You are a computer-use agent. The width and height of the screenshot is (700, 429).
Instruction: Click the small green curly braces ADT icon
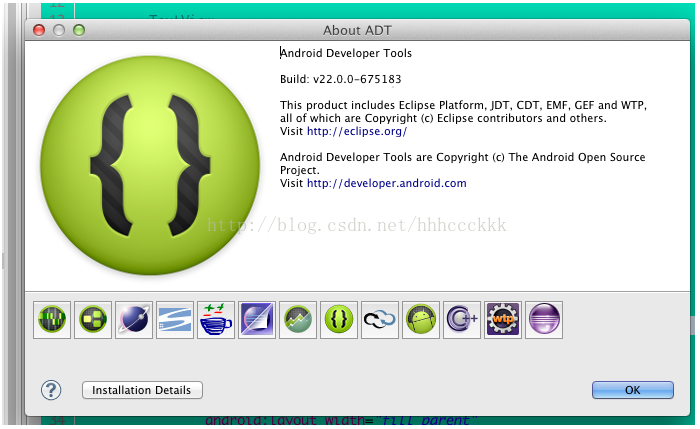pyautogui.click(x=339, y=320)
